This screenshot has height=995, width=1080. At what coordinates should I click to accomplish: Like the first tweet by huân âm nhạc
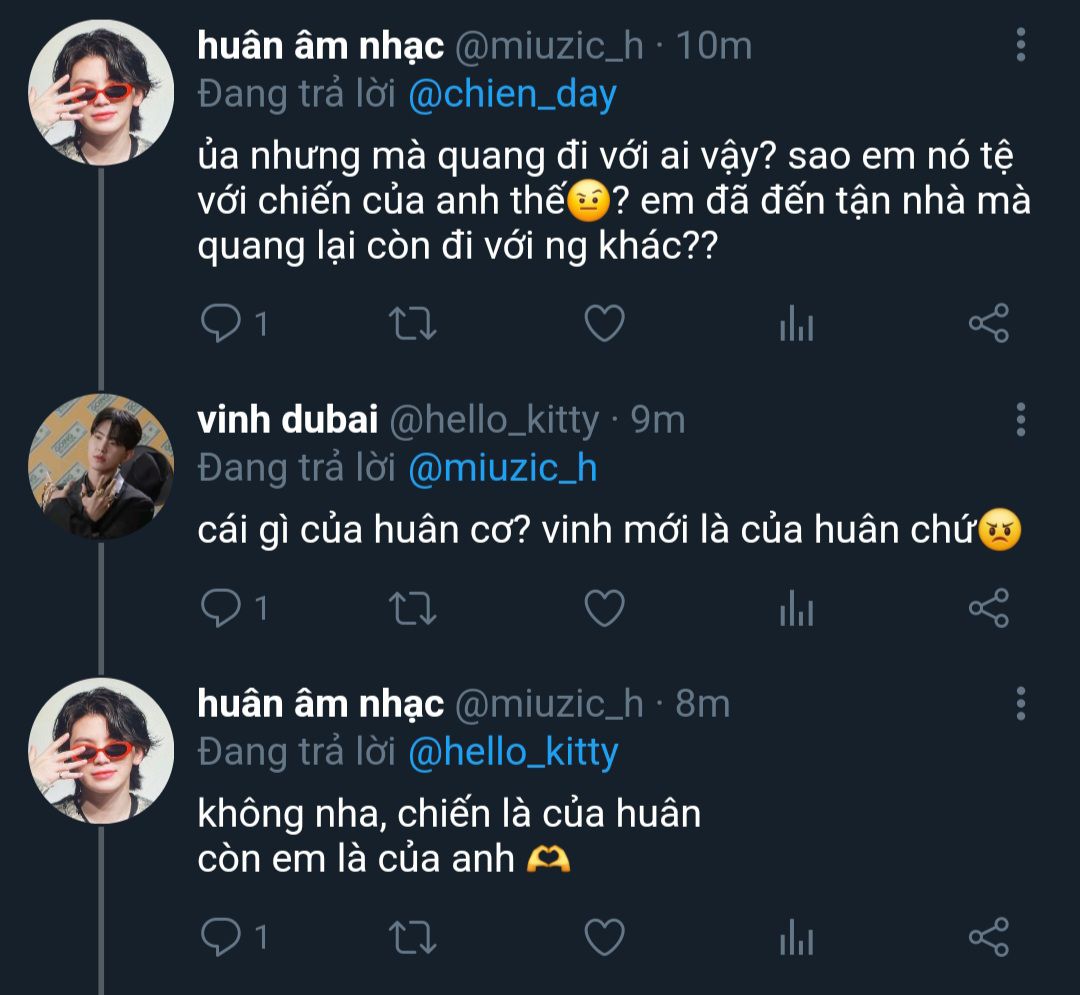604,324
